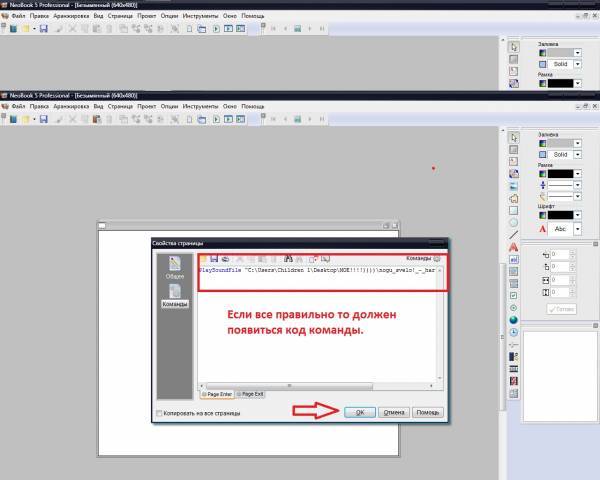
Task: Switch to the Page Exit tab
Action: (253, 395)
